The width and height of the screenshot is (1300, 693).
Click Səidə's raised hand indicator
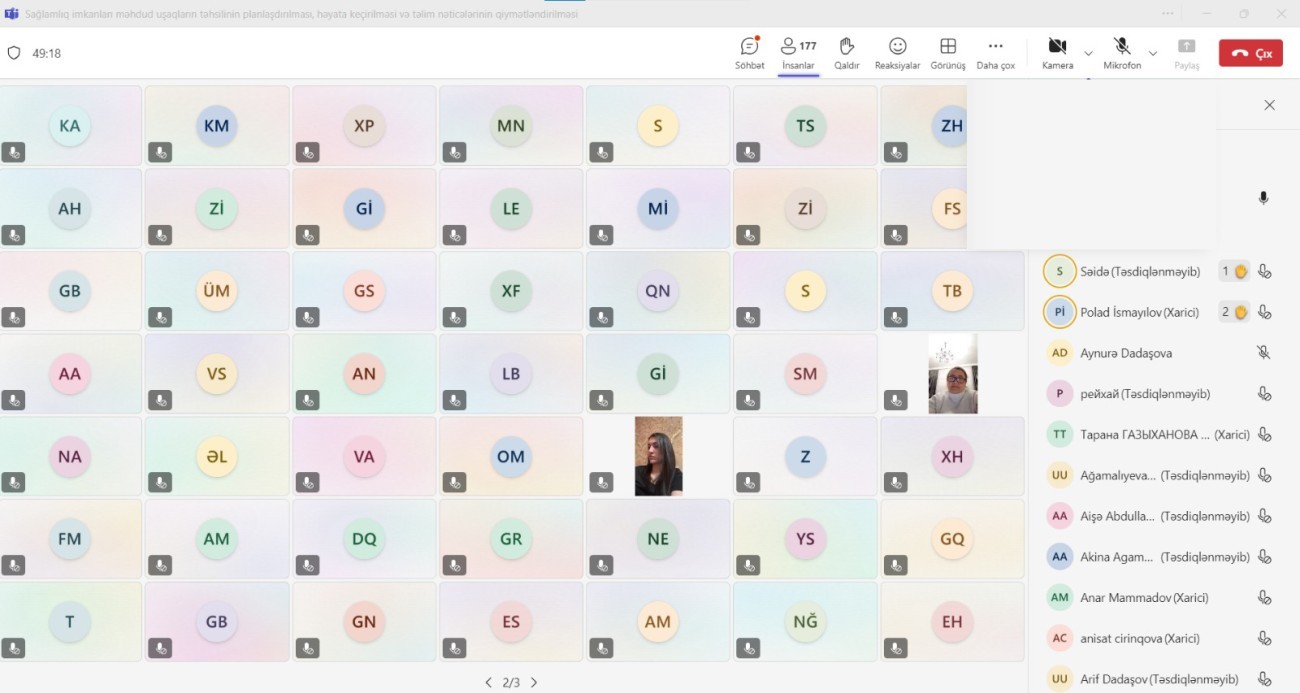(x=1233, y=271)
